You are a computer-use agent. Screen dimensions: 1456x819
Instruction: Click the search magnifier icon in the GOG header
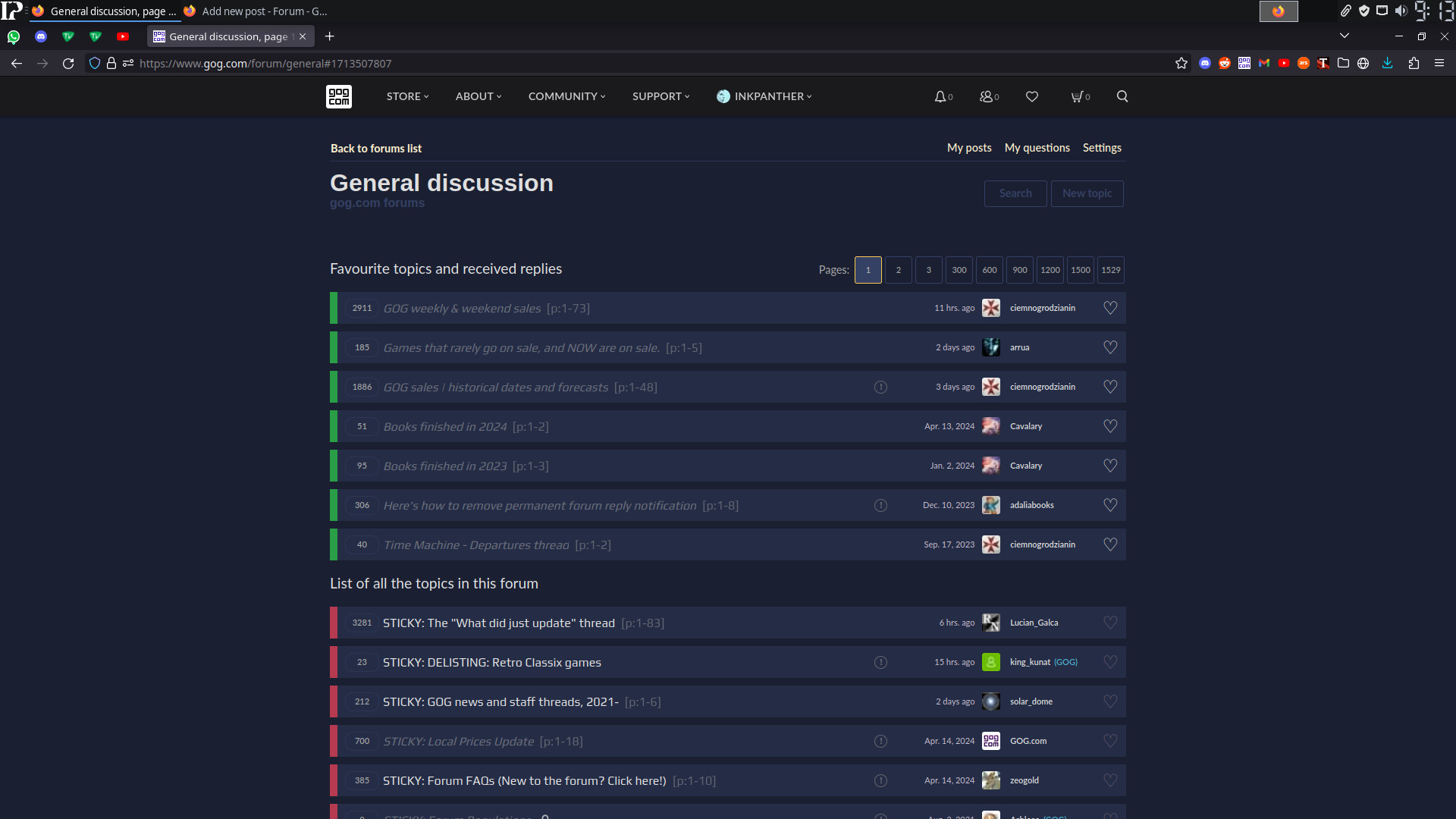(1122, 96)
